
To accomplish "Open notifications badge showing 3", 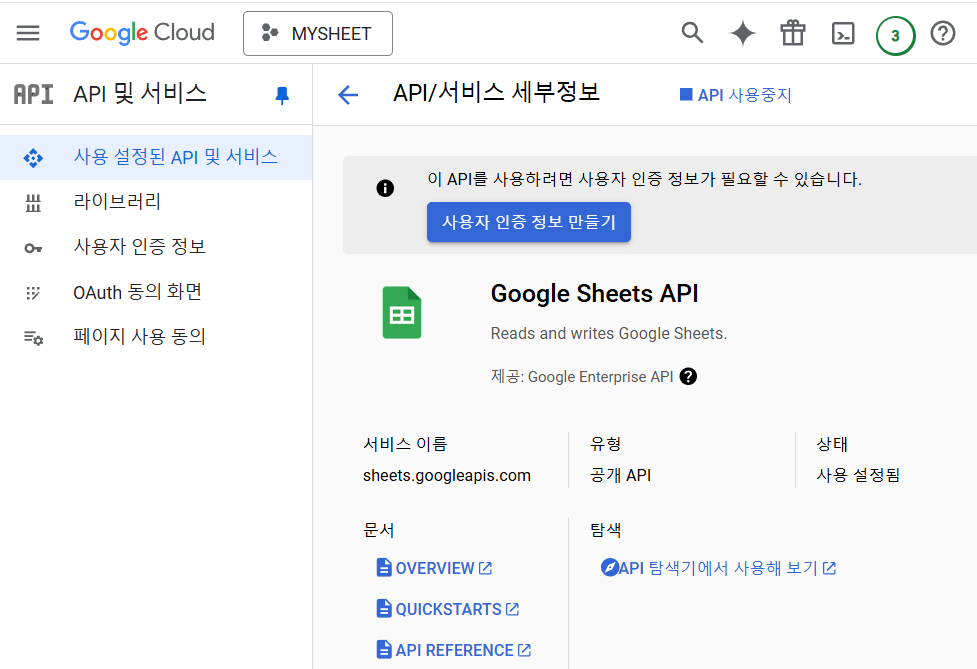I will pos(895,36).
